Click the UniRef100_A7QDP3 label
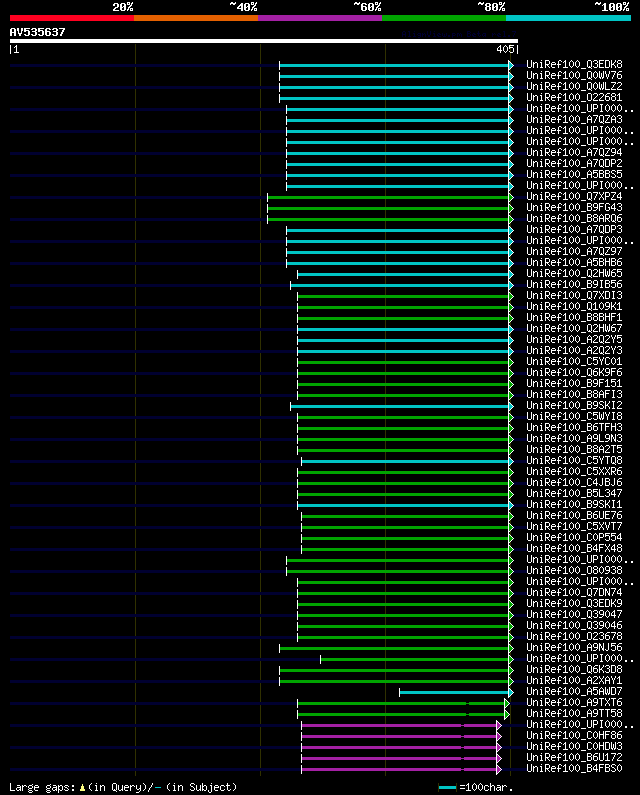Image resolution: width=640 pixels, height=795 pixels. (x=574, y=230)
